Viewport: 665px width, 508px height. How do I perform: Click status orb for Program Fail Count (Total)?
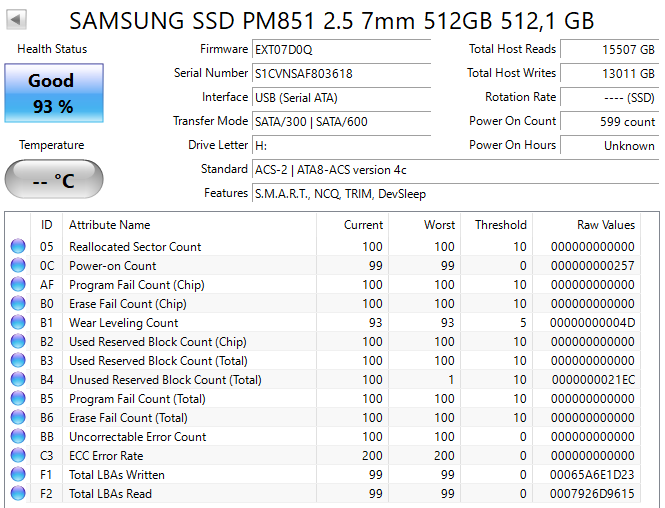coord(18,399)
